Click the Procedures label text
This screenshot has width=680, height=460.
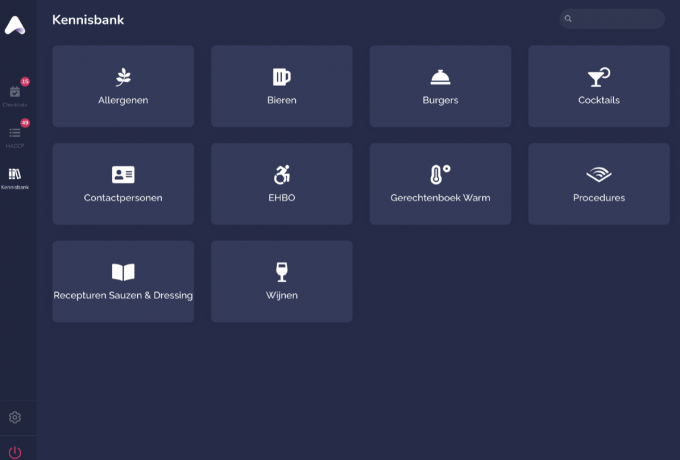coord(598,198)
